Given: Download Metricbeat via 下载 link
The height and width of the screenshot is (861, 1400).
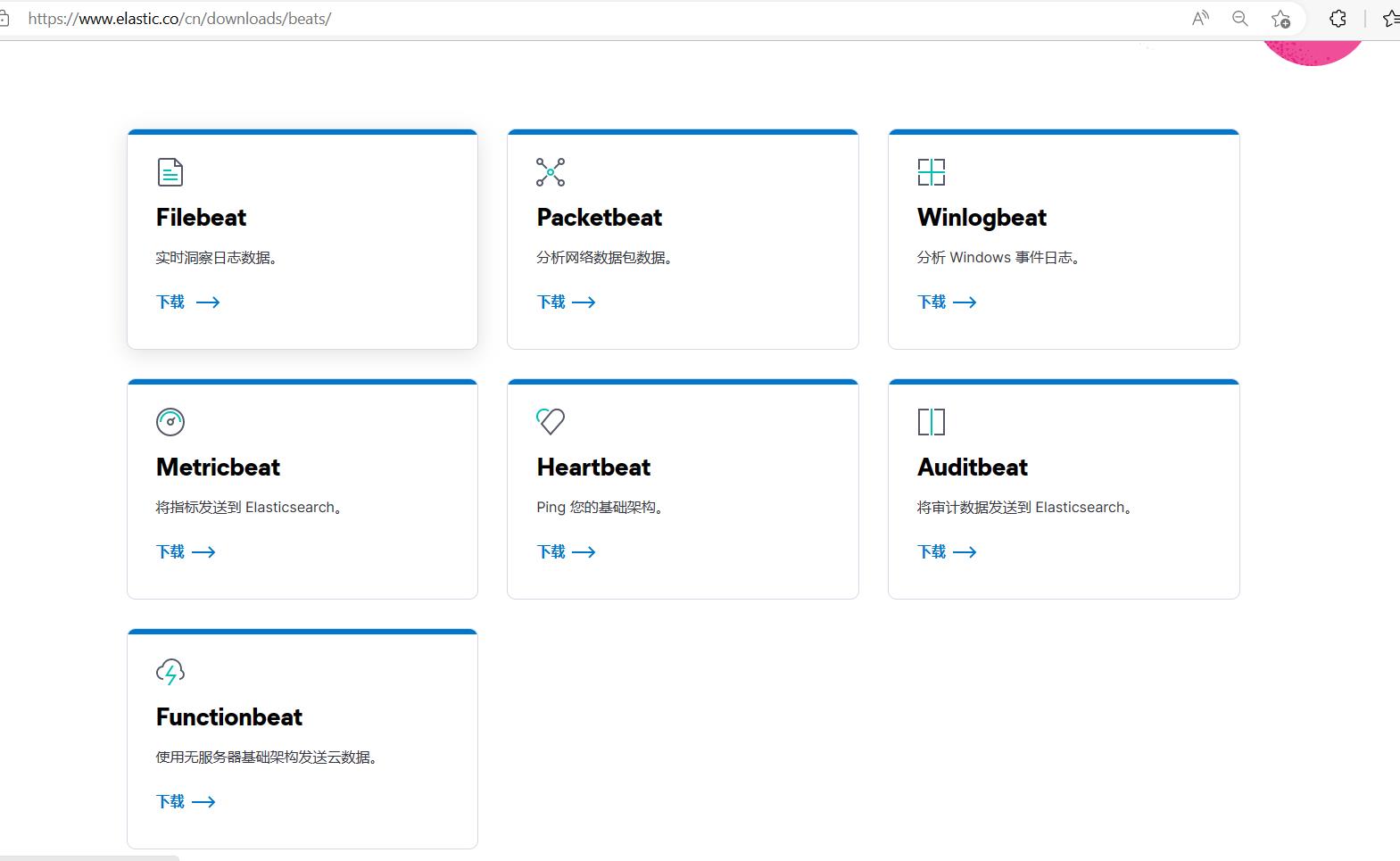Looking at the screenshot, I should tap(186, 551).
